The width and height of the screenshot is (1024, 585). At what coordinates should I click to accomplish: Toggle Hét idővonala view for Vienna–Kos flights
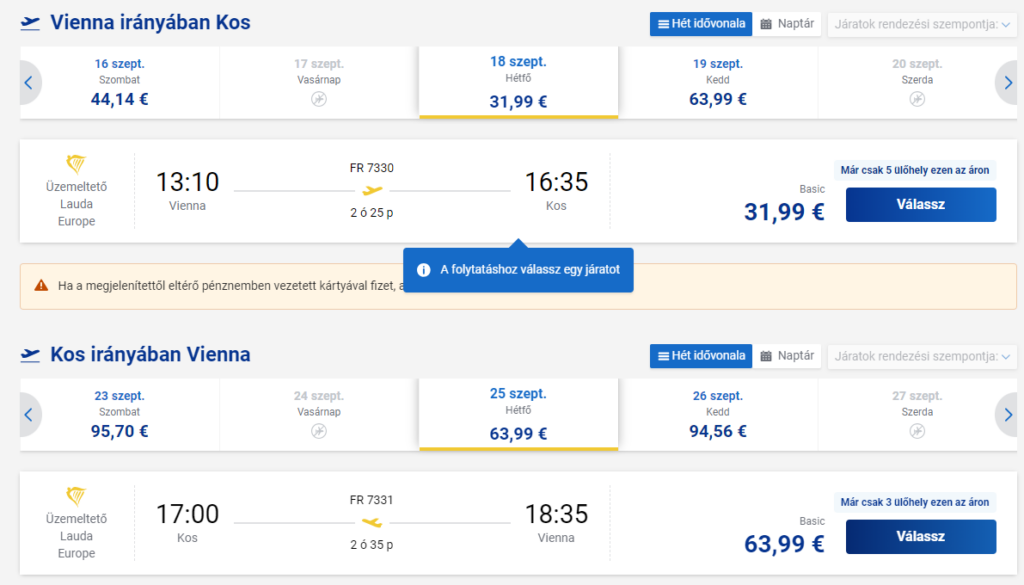point(701,24)
